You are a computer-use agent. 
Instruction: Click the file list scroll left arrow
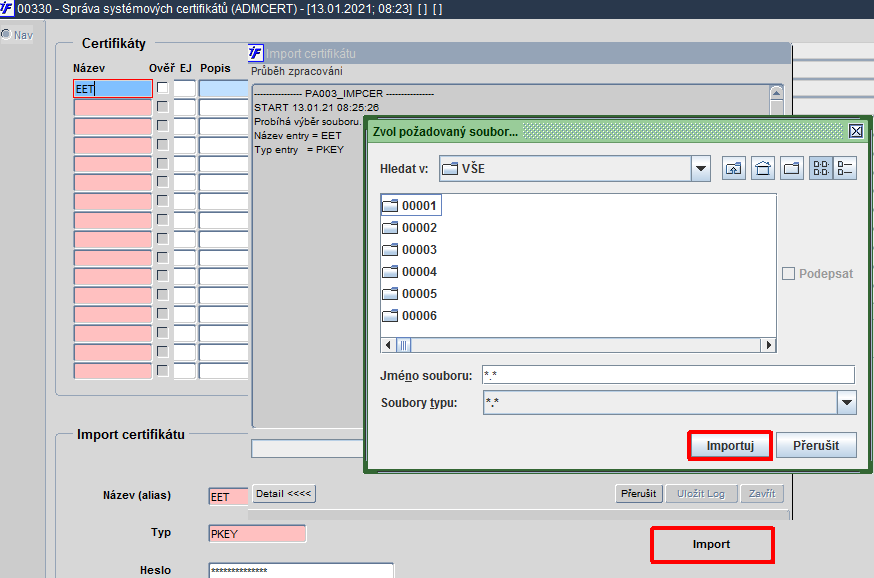coord(388,345)
